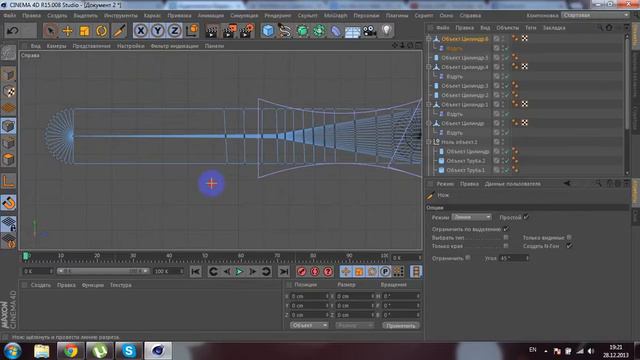
Task: Select the Live Selection arrow tool
Action: click(50, 31)
